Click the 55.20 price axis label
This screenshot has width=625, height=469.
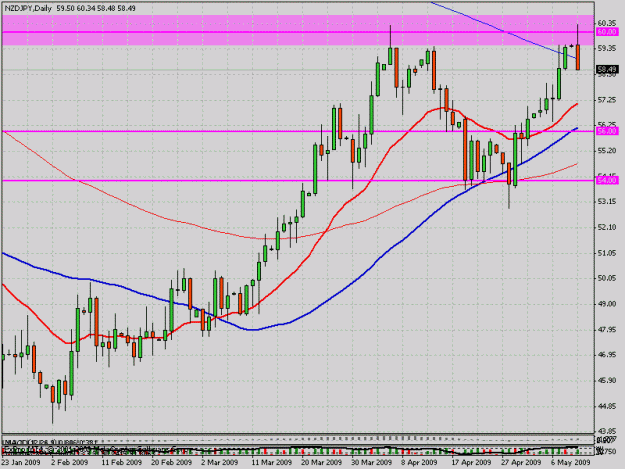click(x=607, y=151)
